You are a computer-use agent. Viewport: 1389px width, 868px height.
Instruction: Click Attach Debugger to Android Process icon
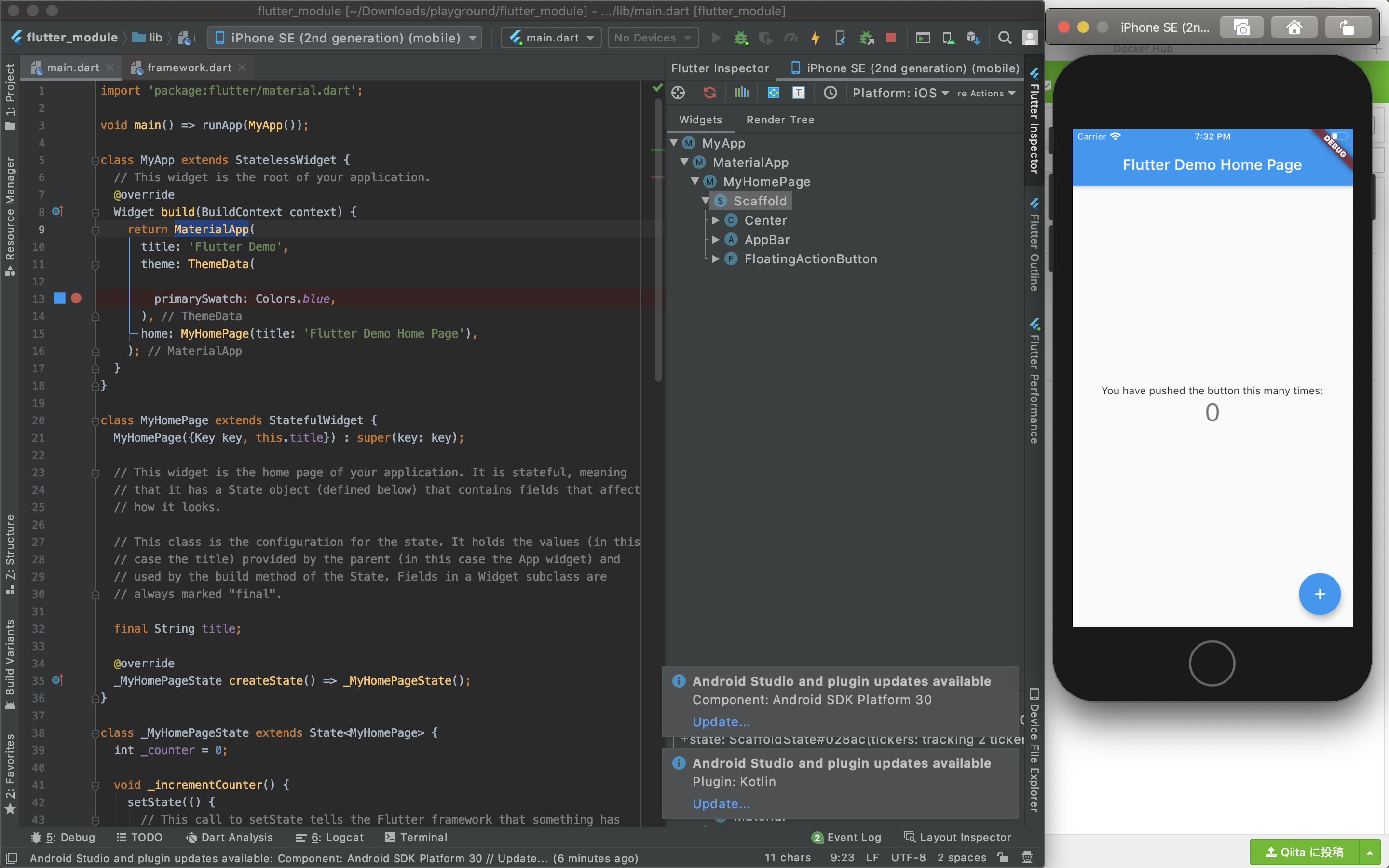866,38
